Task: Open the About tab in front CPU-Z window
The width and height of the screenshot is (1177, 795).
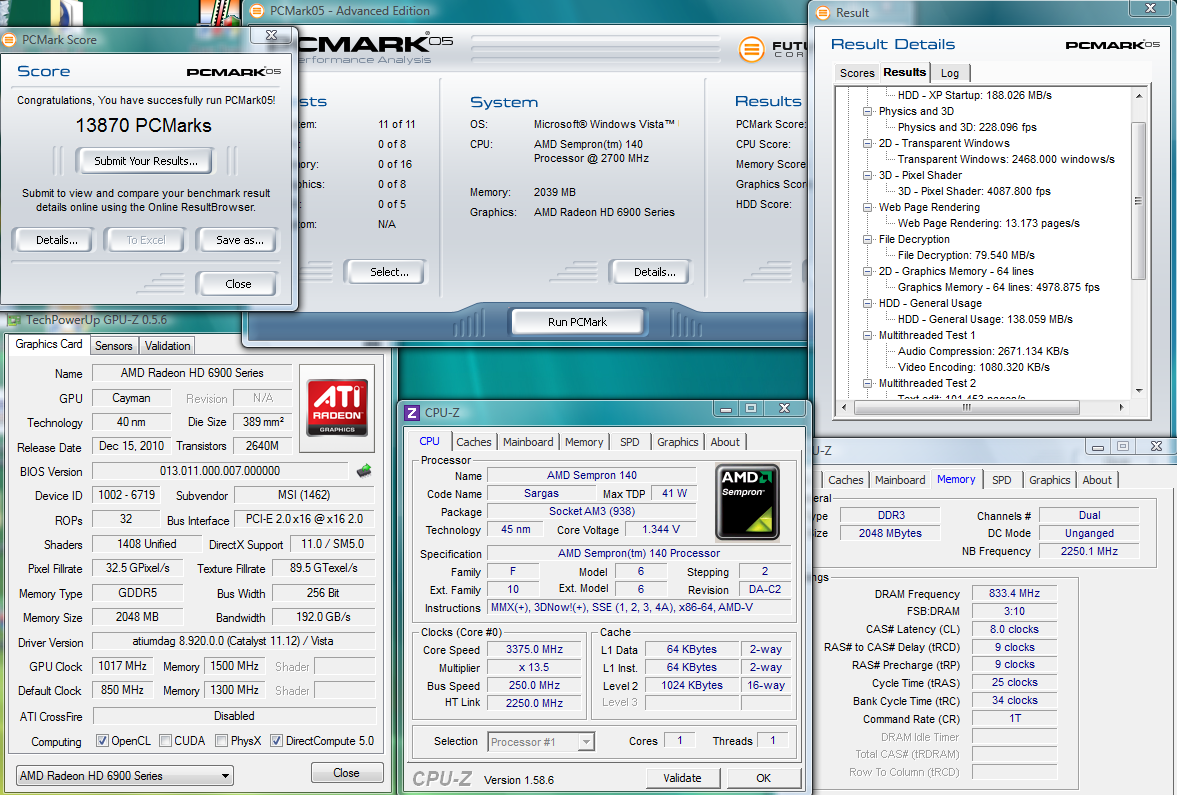Action: 724,442
